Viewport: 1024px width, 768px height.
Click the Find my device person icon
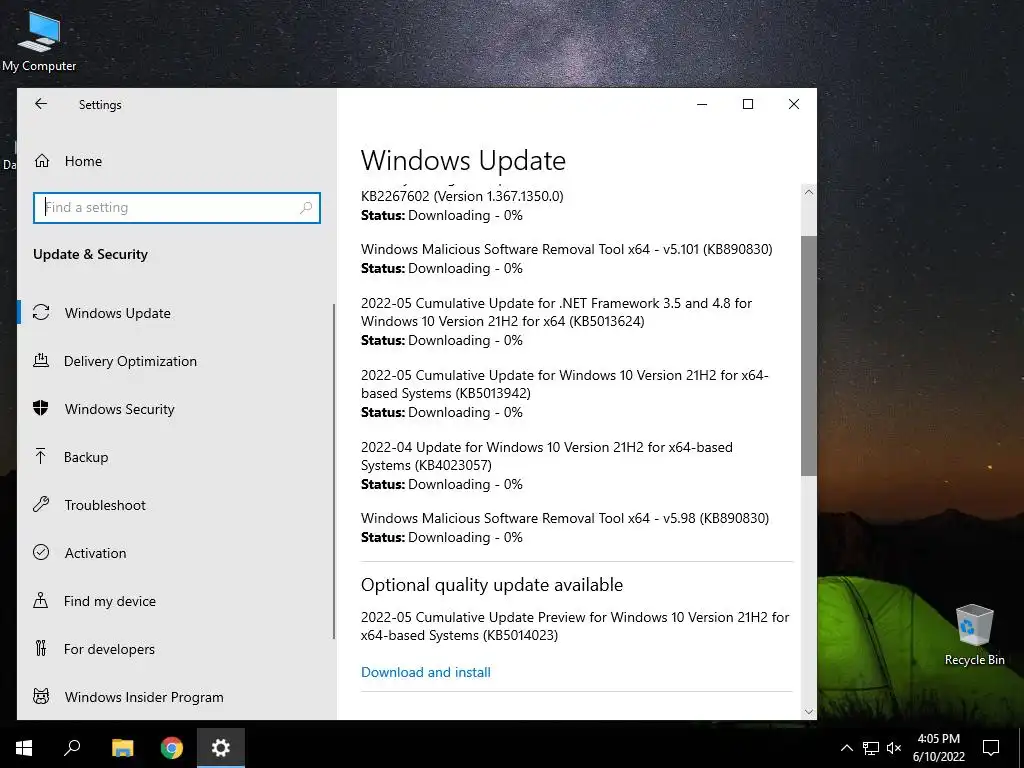[40, 600]
